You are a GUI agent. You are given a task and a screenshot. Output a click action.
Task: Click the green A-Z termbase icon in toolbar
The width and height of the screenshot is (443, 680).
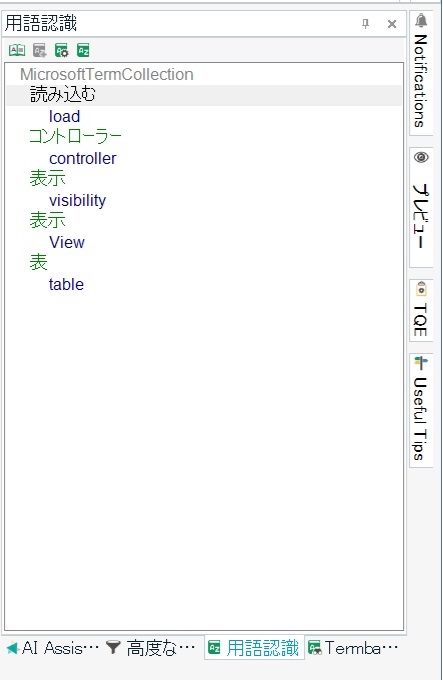[83, 50]
